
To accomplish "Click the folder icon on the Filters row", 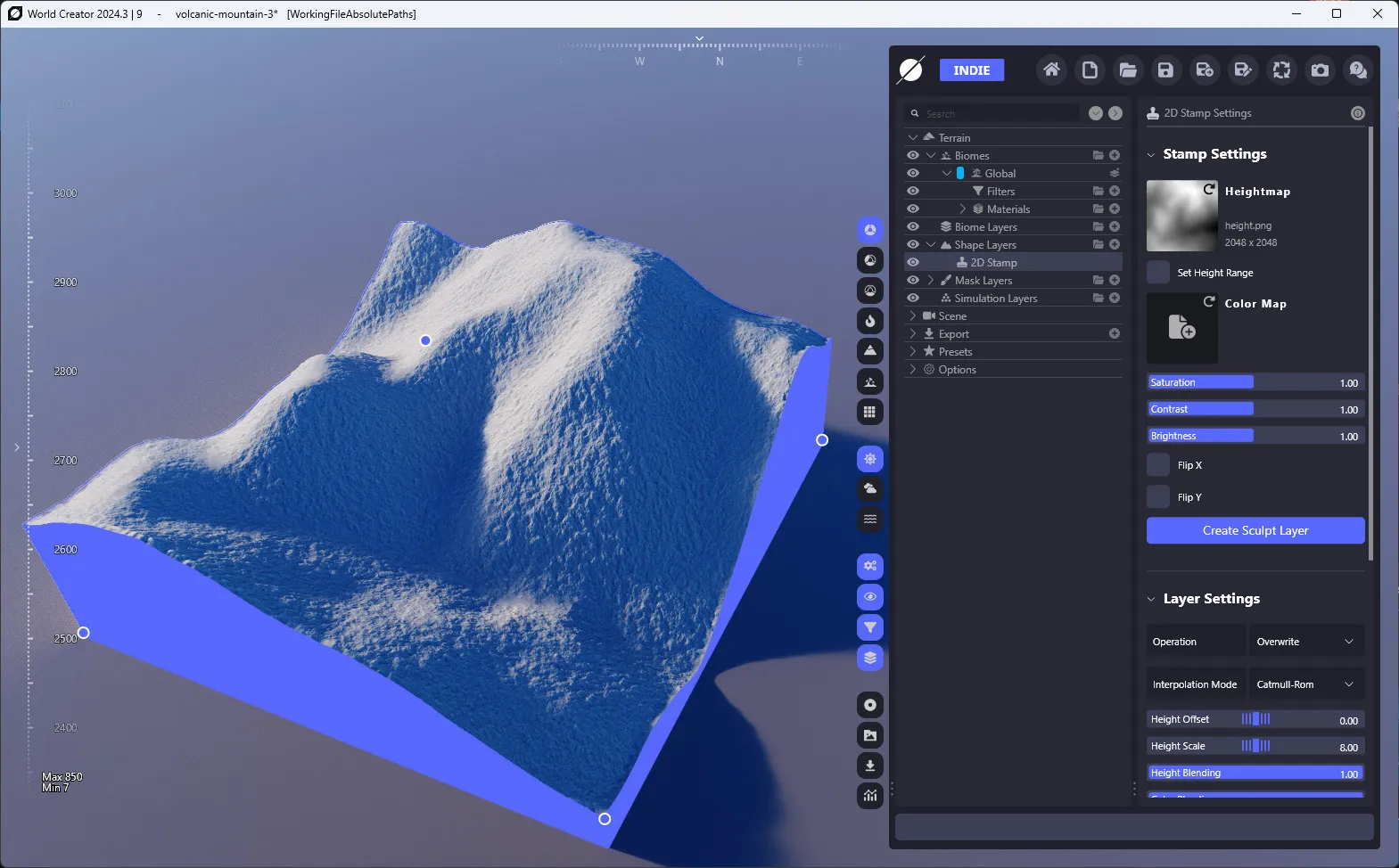I will [1099, 191].
